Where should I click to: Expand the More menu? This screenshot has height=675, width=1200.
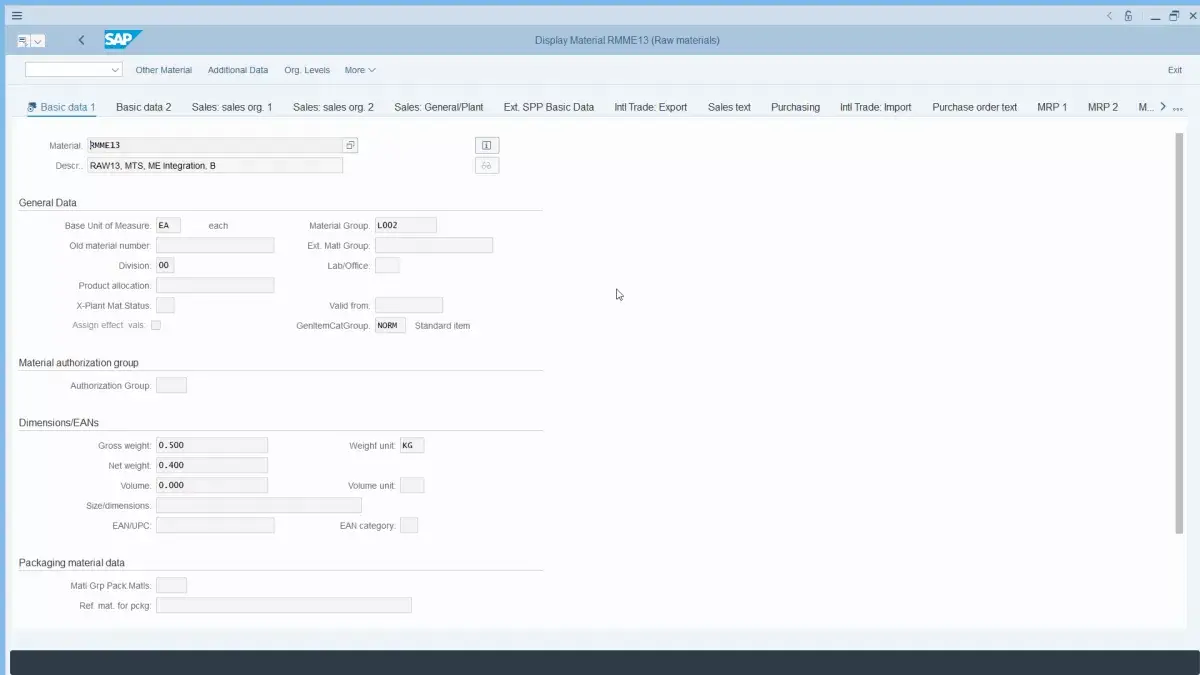coord(360,70)
